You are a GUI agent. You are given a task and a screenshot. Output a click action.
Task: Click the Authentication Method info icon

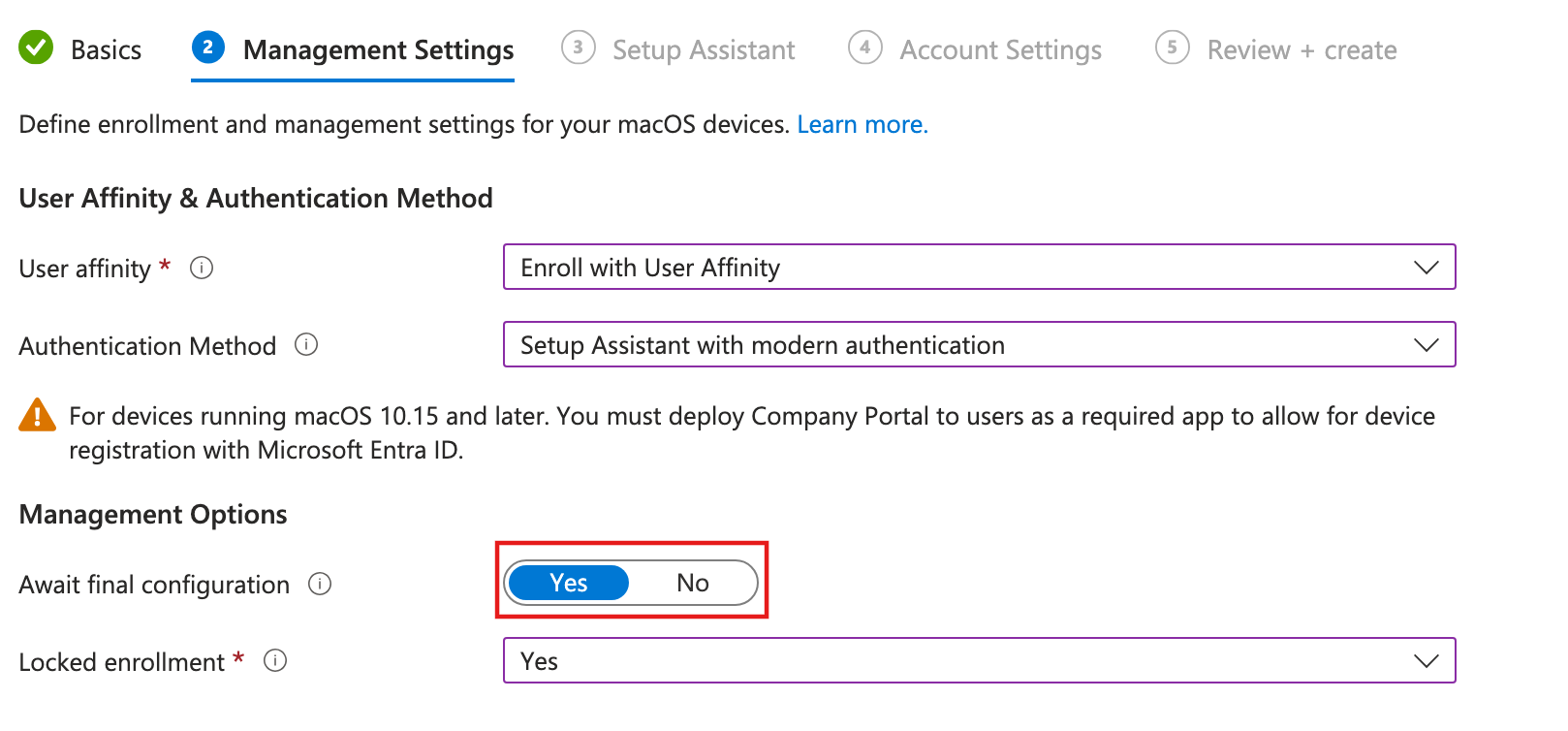tap(306, 345)
